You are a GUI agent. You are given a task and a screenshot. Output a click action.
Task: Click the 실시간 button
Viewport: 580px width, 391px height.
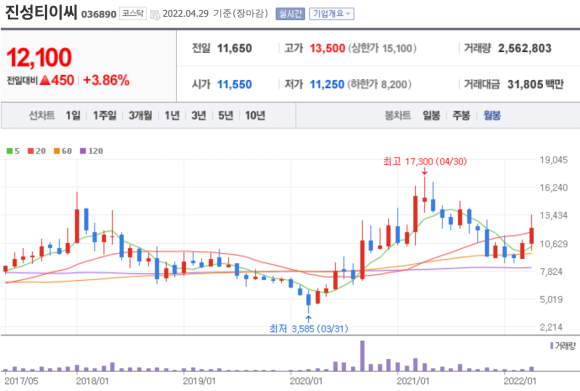(x=290, y=14)
